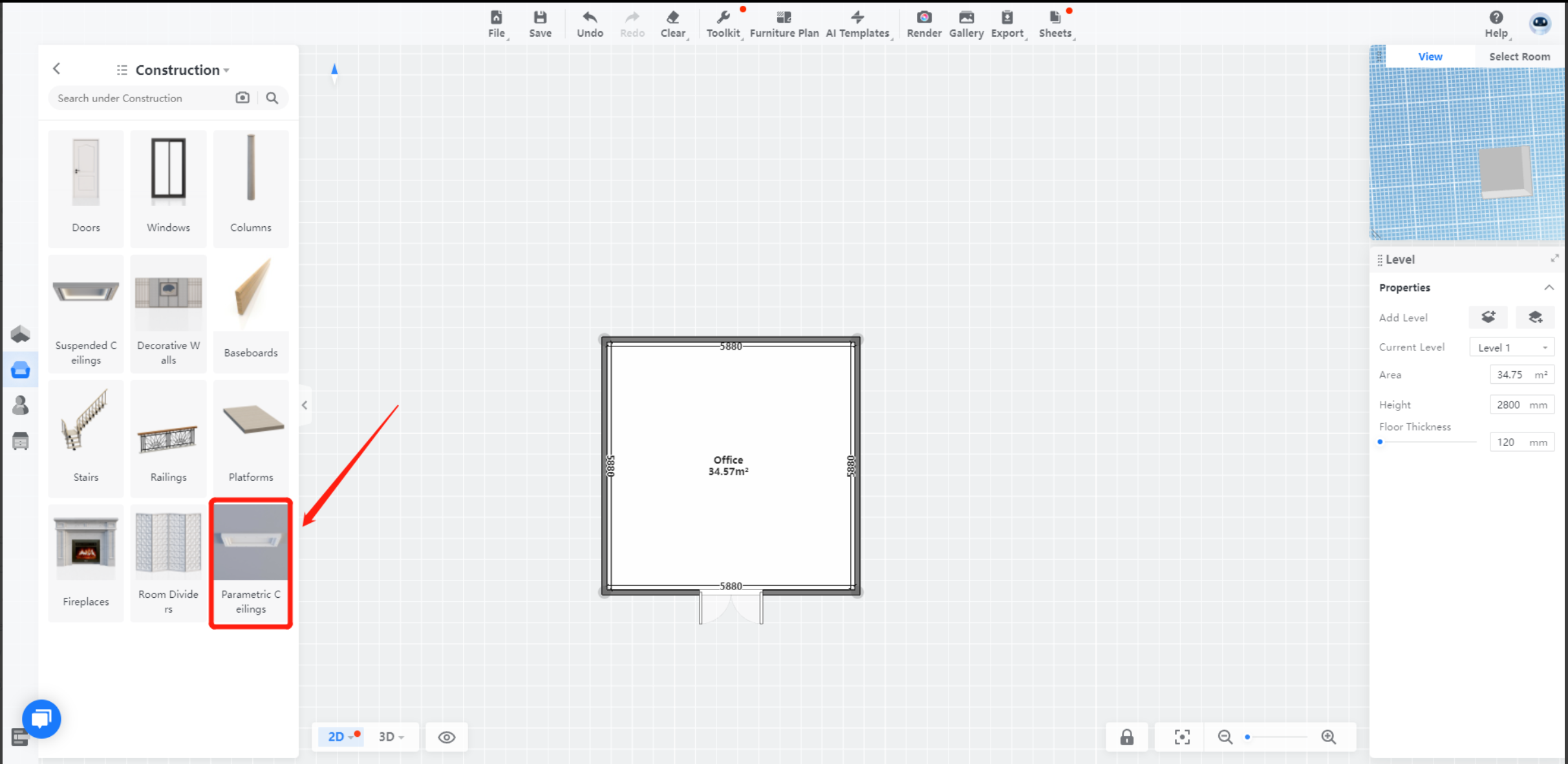Open the live chat bubble
Screen dimensions: 1568x764
pos(41,719)
